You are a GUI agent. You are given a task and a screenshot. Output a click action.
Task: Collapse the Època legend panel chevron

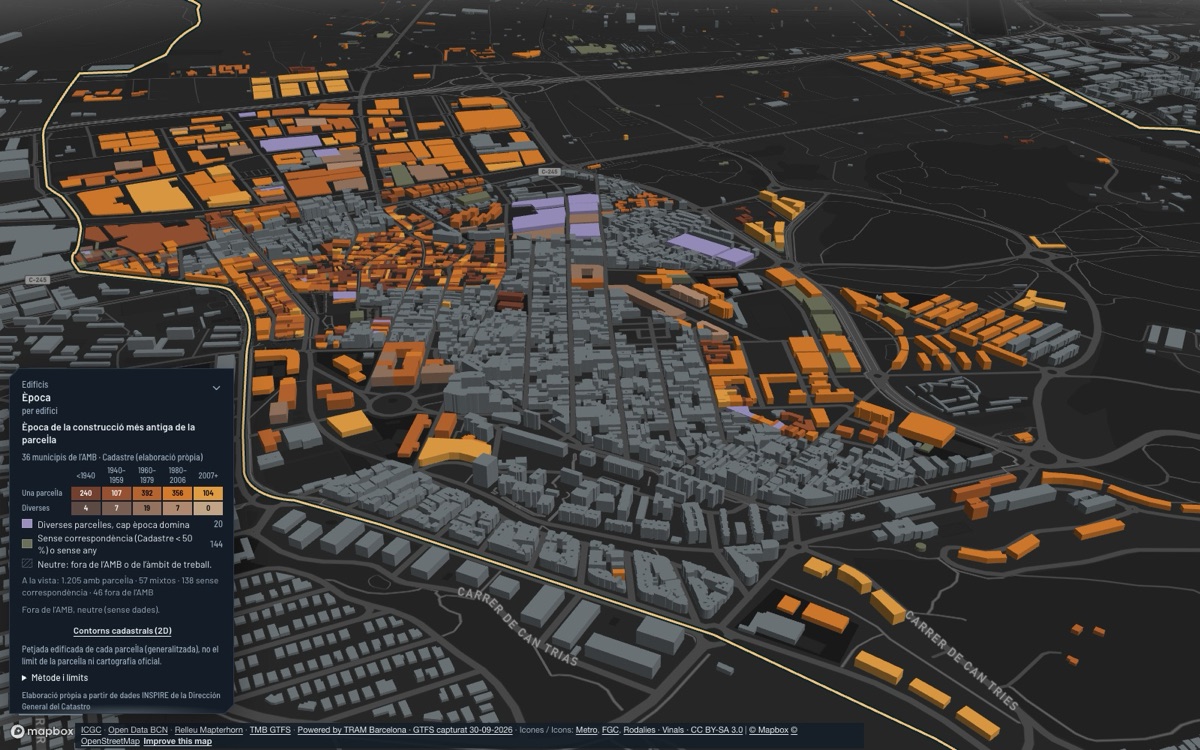click(x=216, y=387)
